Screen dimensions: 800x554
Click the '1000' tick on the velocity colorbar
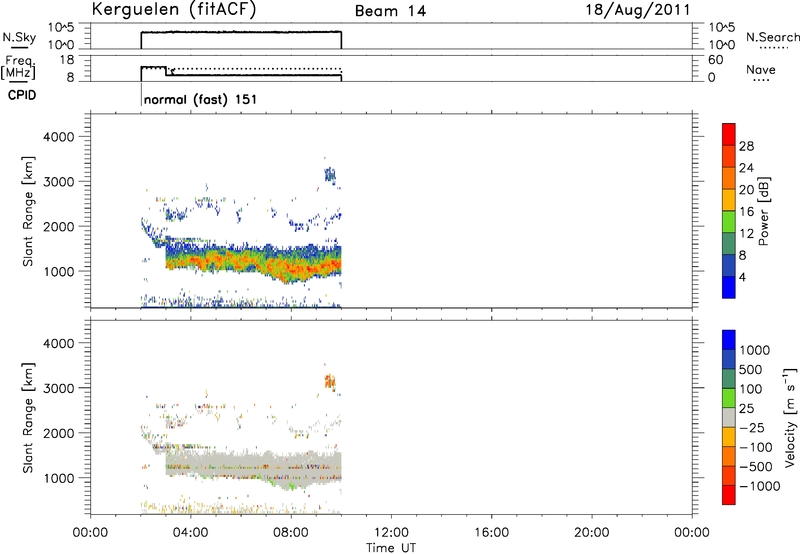[x=754, y=350]
